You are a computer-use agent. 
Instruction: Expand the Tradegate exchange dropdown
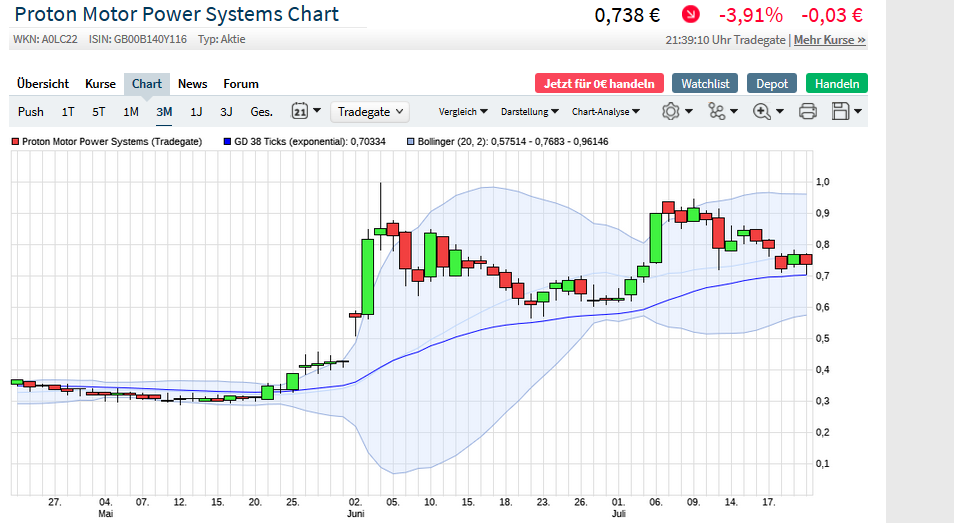point(371,112)
